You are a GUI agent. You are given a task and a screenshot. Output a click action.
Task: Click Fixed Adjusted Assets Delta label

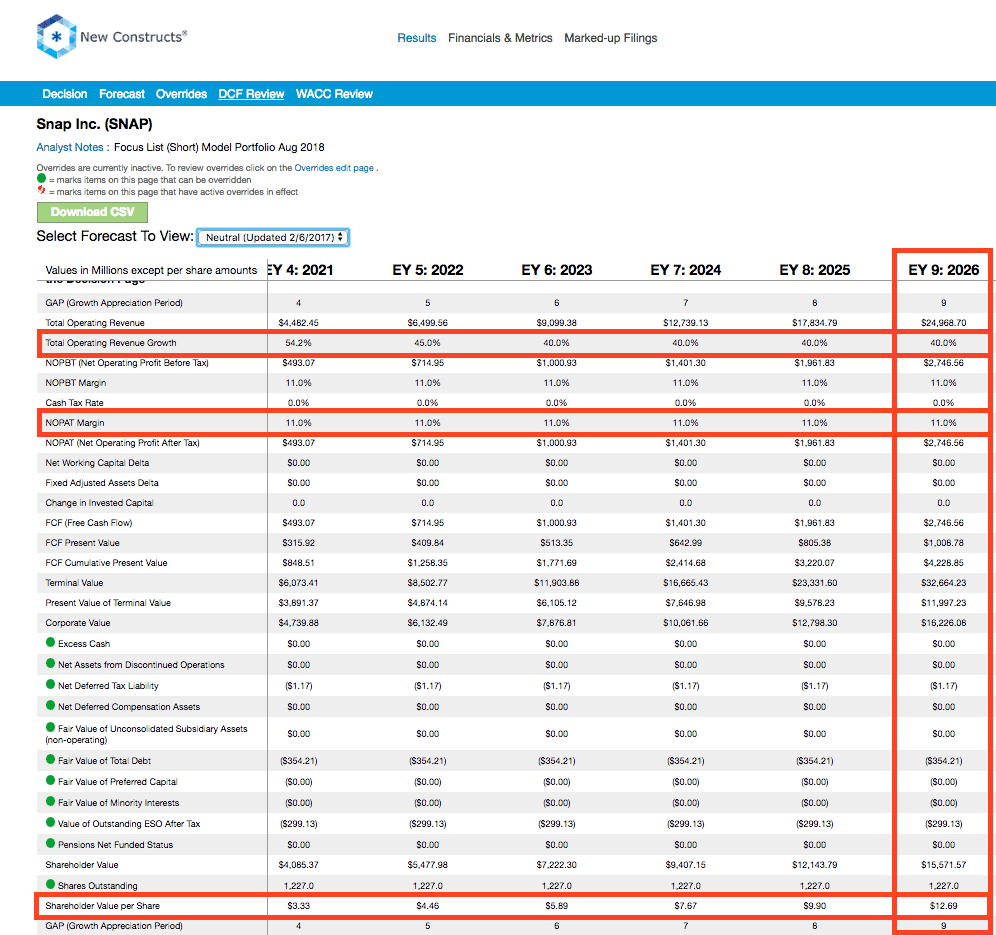coord(102,483)
